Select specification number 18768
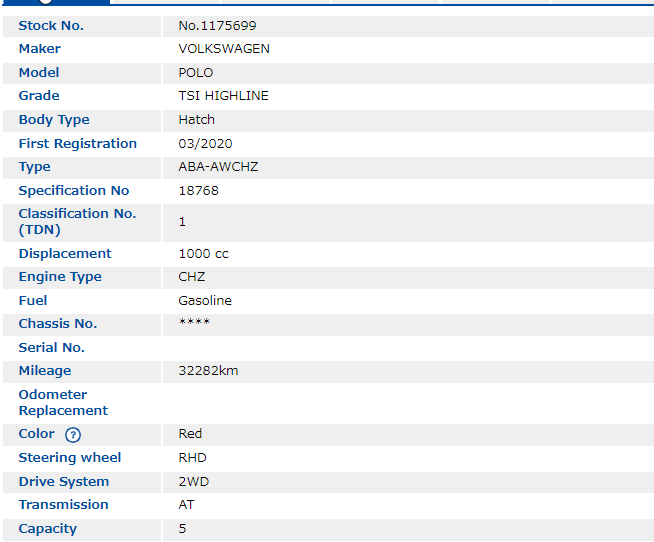 click(x=198, y=191)
